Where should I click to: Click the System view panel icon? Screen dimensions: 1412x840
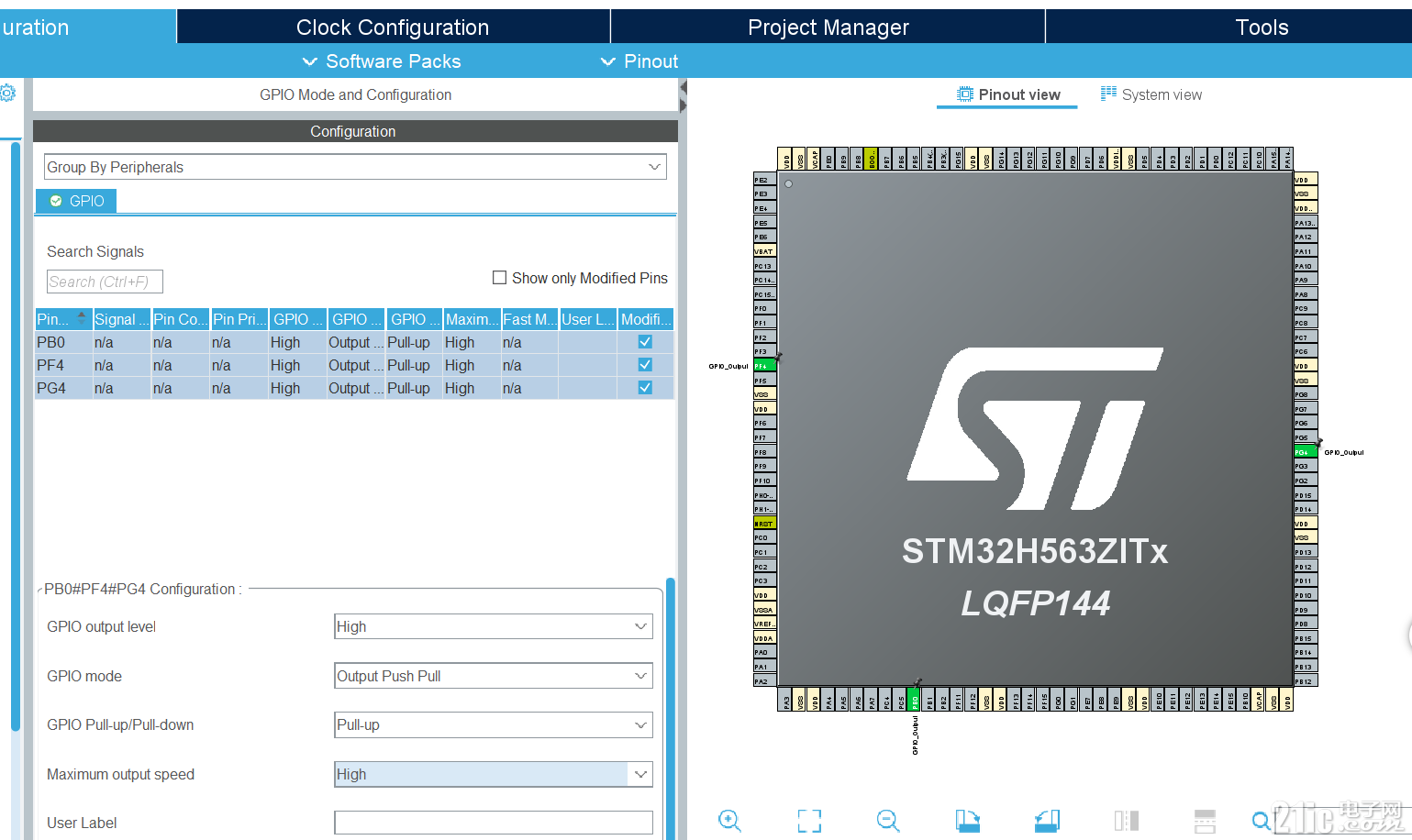pyautogui.click(x=1107, y=94)
